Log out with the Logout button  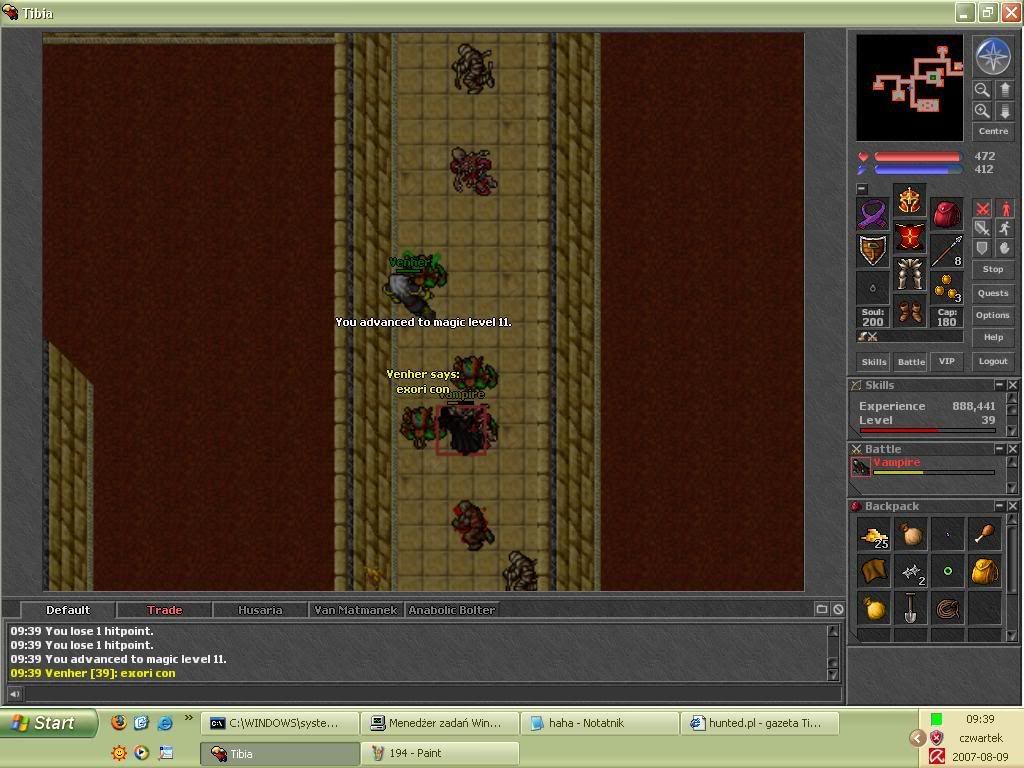tap(993, 361)
